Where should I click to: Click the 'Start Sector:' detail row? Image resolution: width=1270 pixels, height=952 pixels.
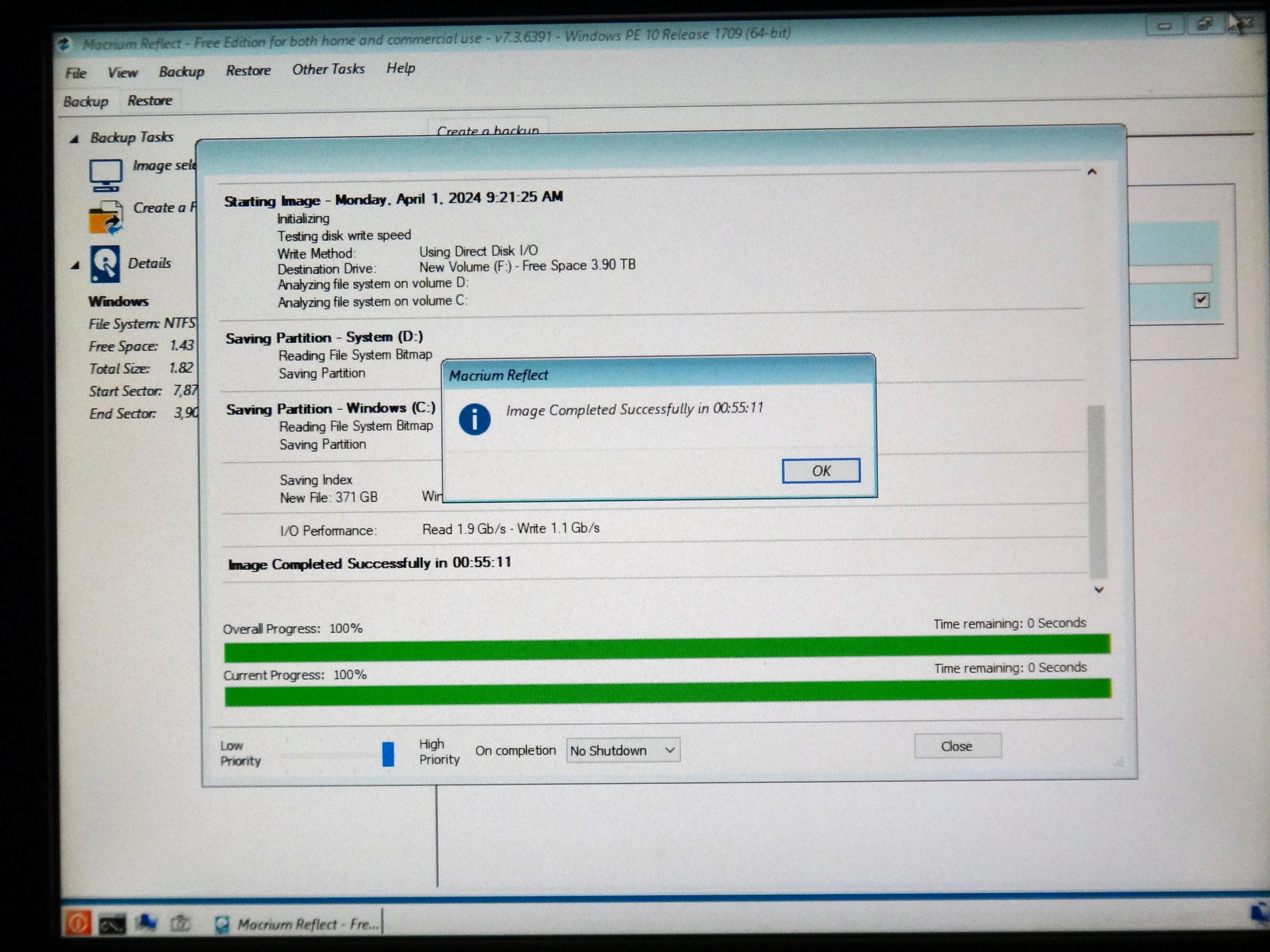[143, 391]
